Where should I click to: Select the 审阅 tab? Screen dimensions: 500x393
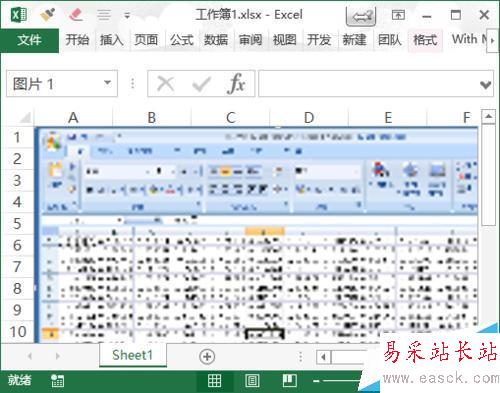(250, 40)
